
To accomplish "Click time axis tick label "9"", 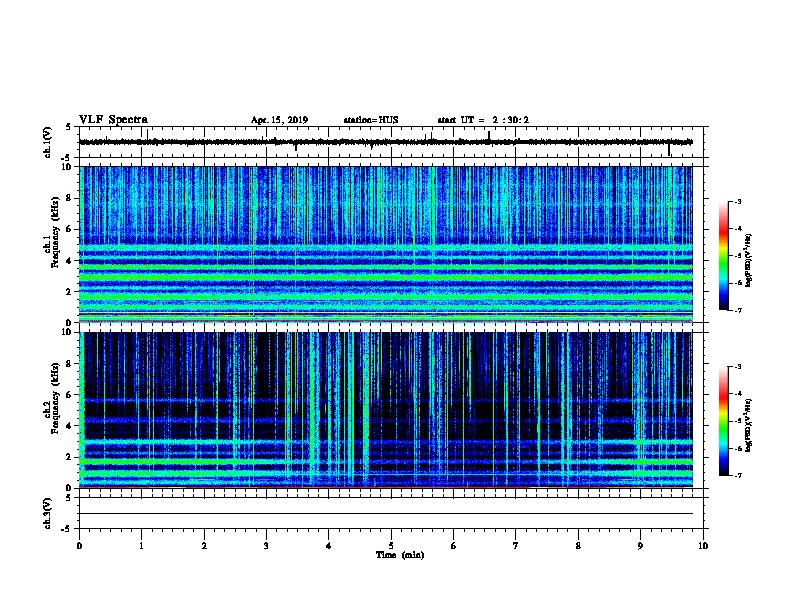I will tap(640, 546).
